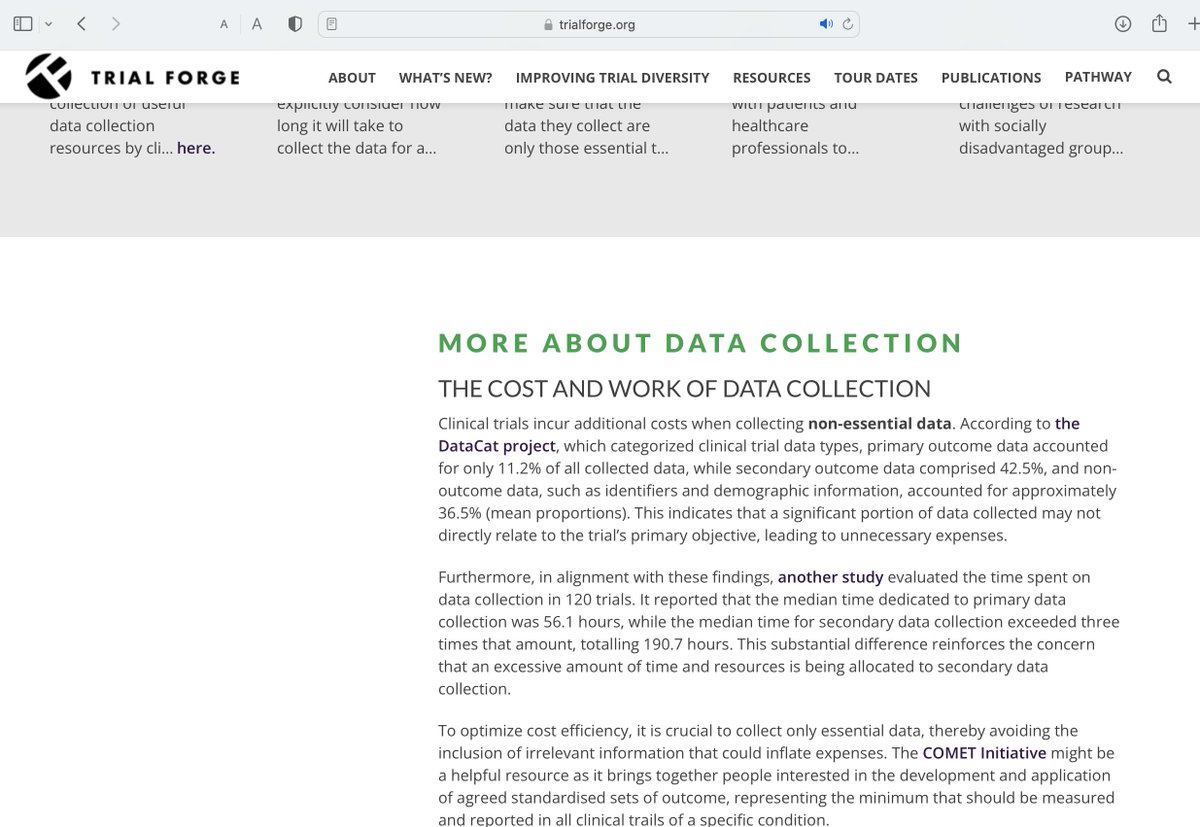Screen dimensions: 1200x827
Task: Follow the DataCat project link
Action: tap(496, 445)
